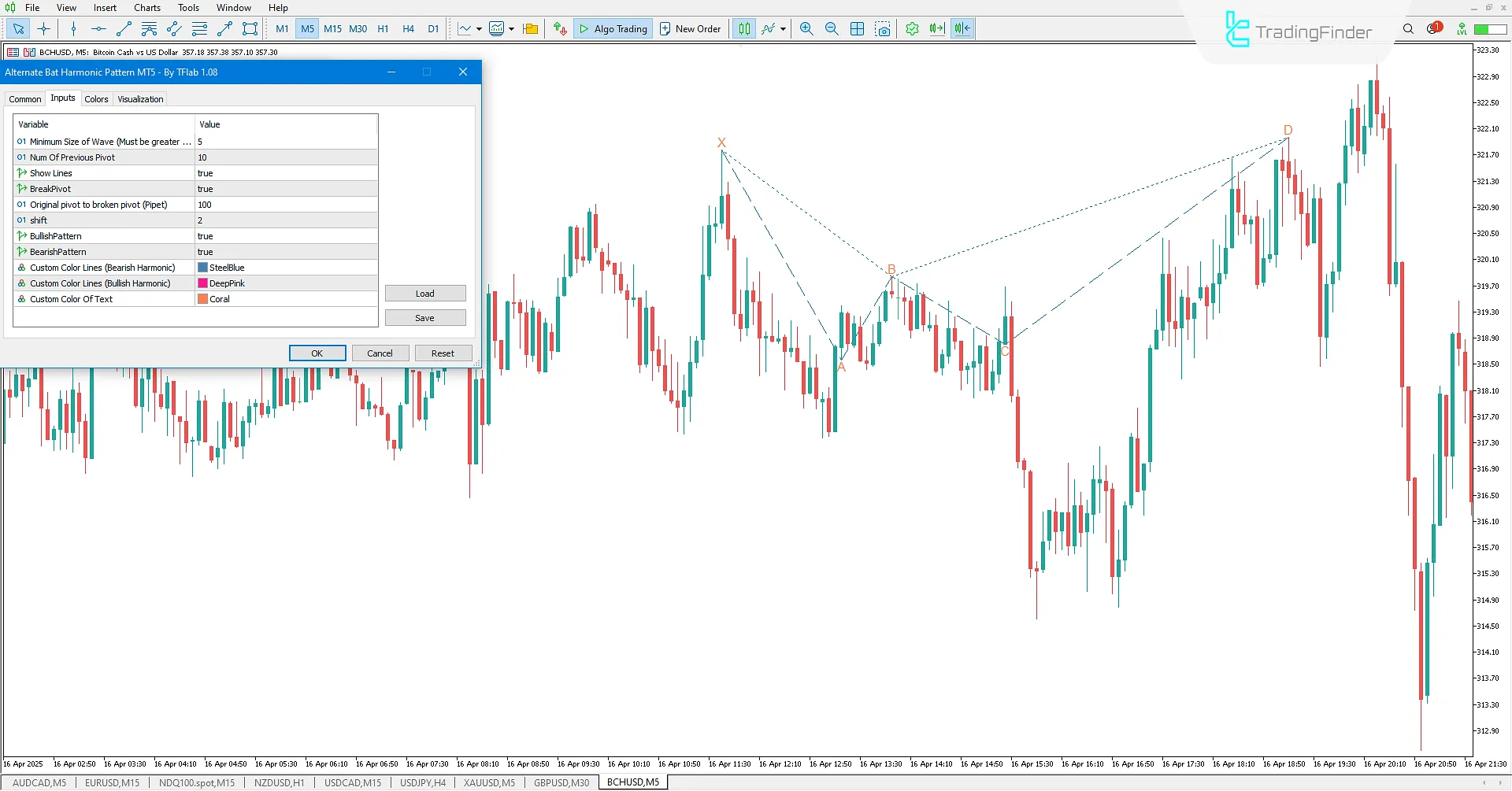Toggle Show Lines value true
Viewport: 1512px width, 791px height.
point(285,173)
